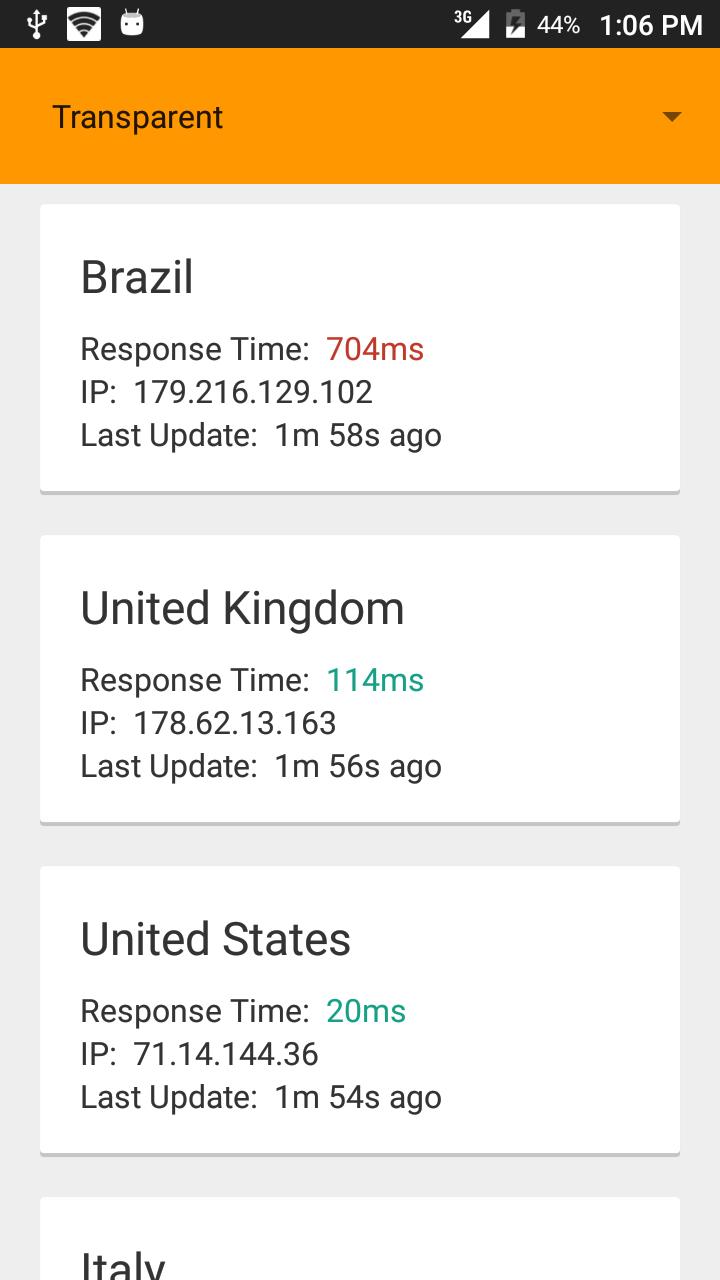
Task: Open the Italy proxy card
Action: 360,1238
